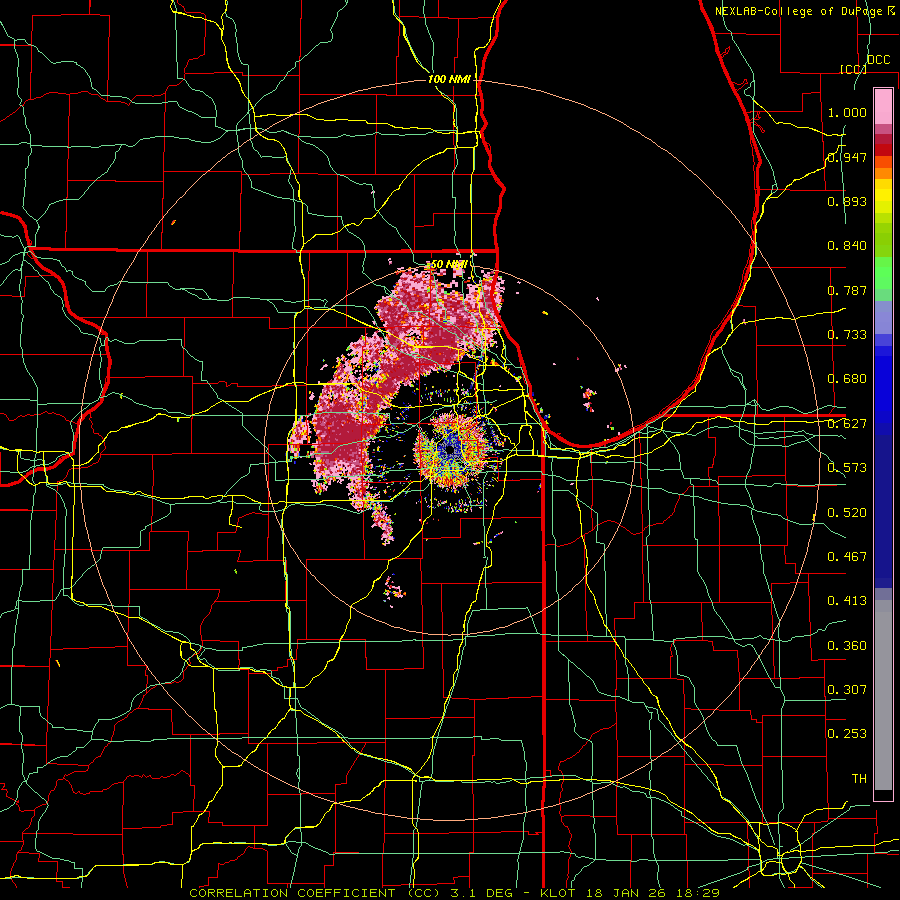Select the 0.307 color scale value
900x900 pixels.
(847, 689)
